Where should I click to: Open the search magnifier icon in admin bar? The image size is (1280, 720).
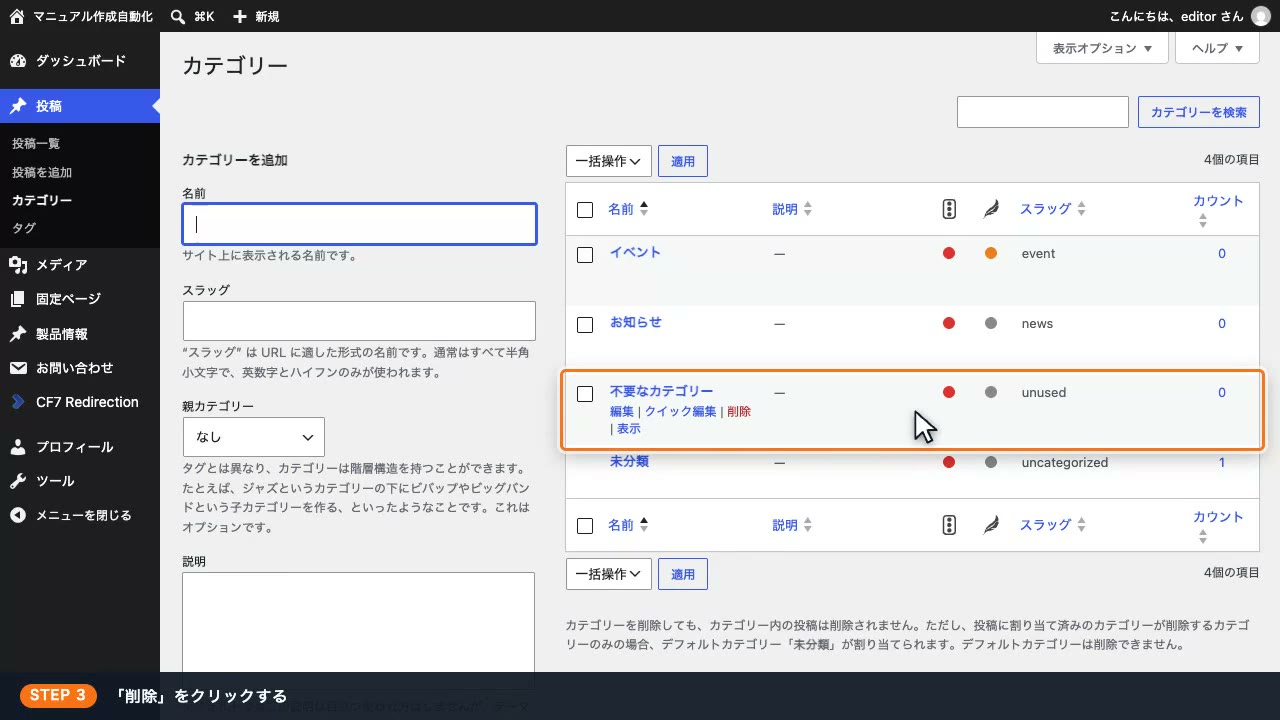point(177,16)
